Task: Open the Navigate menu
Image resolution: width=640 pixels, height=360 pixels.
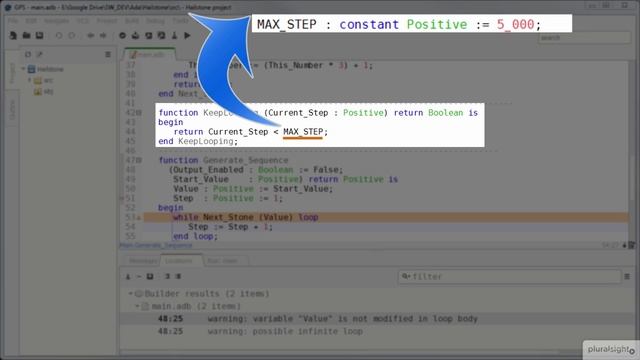Action: click(56, 20)
